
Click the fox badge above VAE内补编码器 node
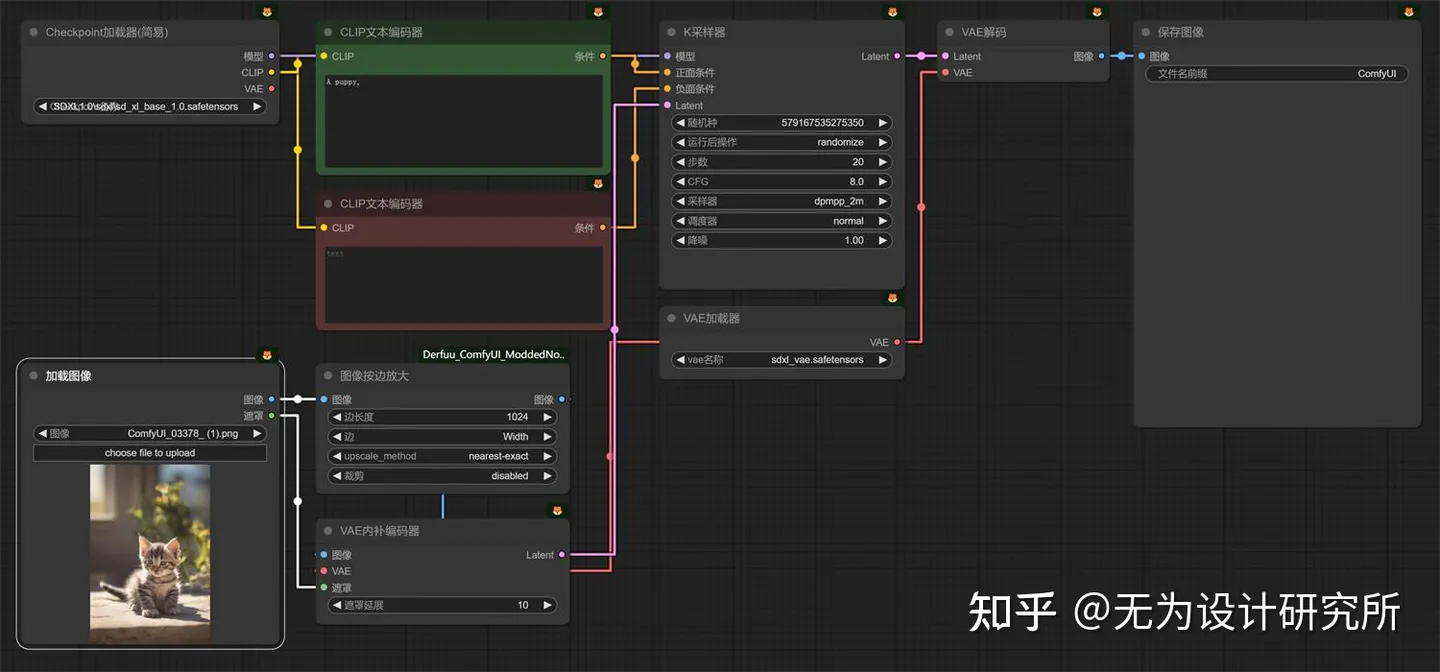pos(557,511)
